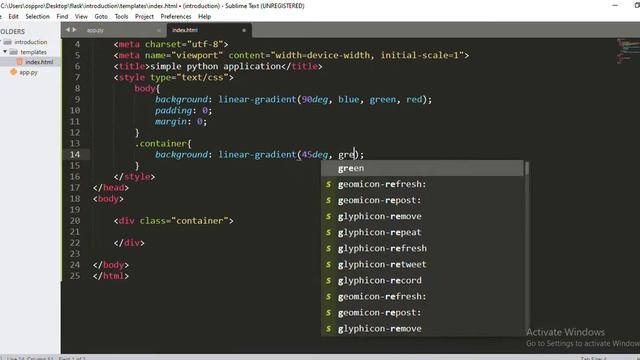The width and height of the screenshot is (640, 360).
Task: Close the app.py tab
Action: pyautogui.click(x=159, y=30)
